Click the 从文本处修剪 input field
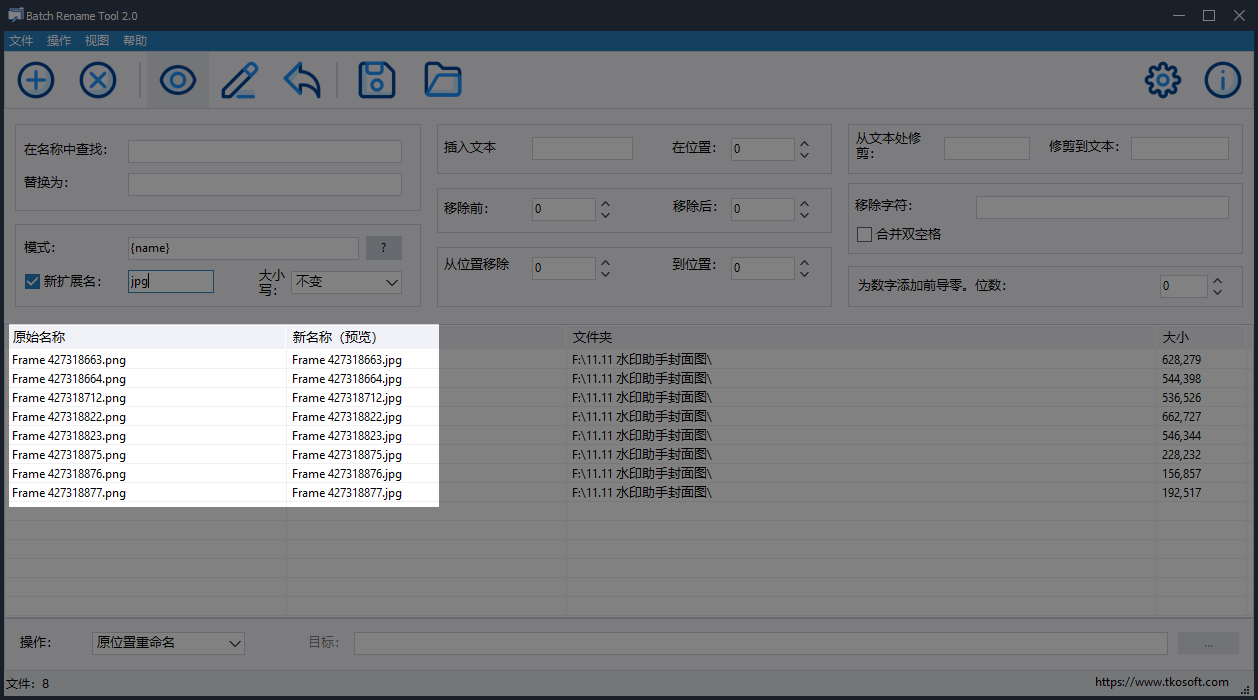Screen dimensions: 1258x700 [x=987, y=148]
